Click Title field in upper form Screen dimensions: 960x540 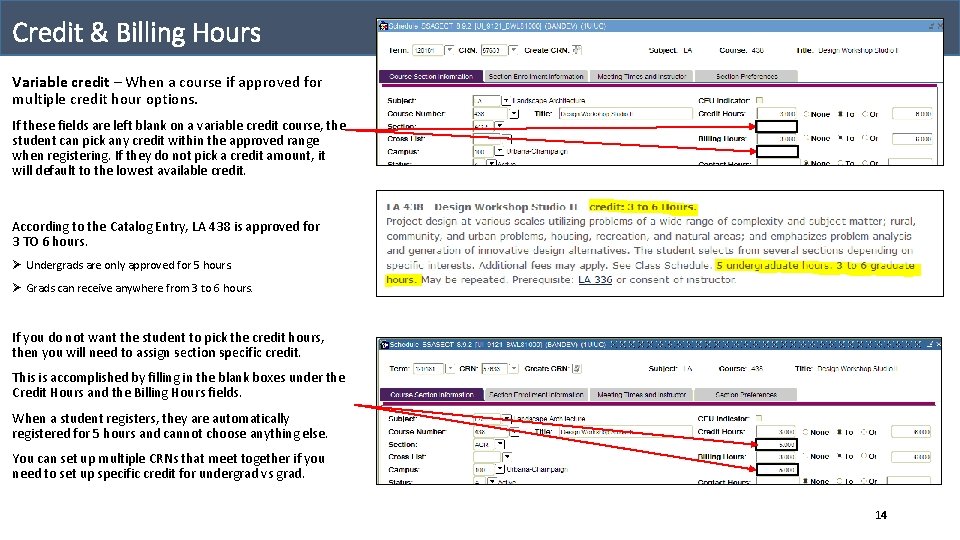pos(624,114)
